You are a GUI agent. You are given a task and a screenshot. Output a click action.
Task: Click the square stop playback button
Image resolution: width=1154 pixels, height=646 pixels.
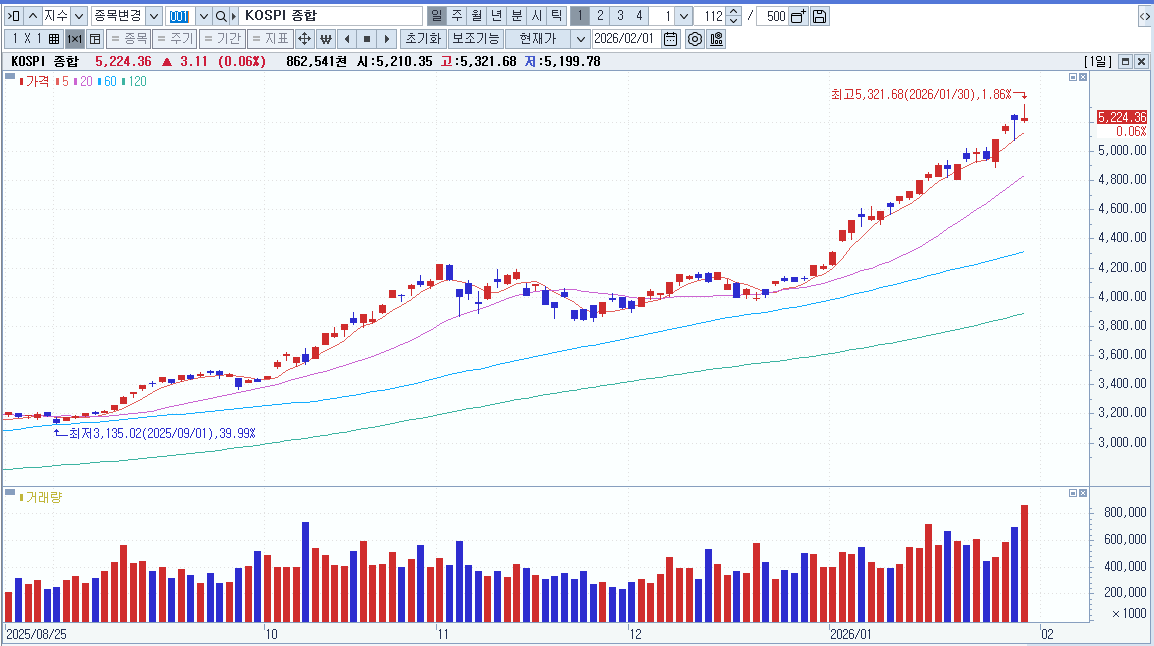point(367,39)
